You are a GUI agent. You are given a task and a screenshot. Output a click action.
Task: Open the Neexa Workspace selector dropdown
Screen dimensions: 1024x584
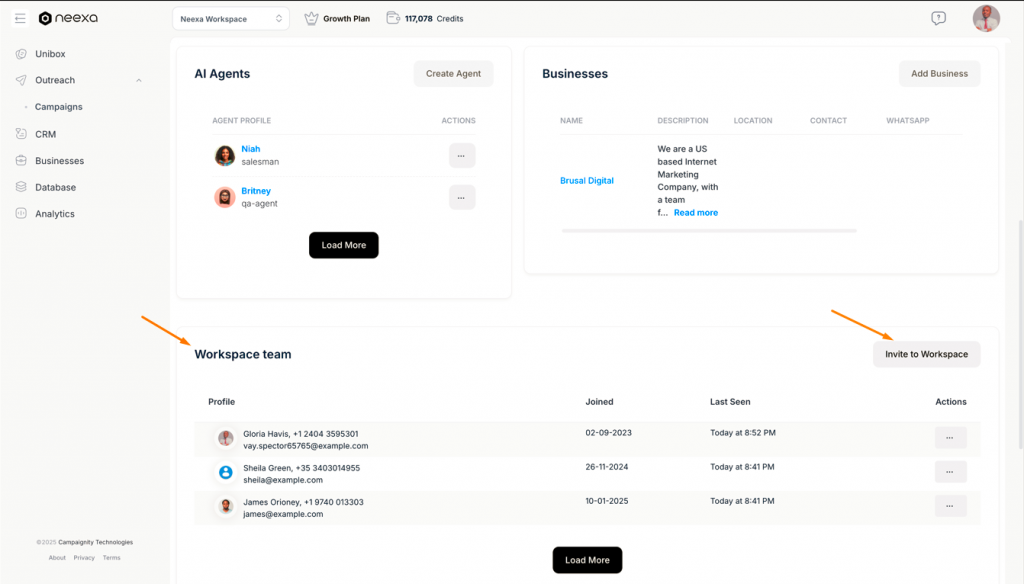pyautogui.click(x=230, y=17)
